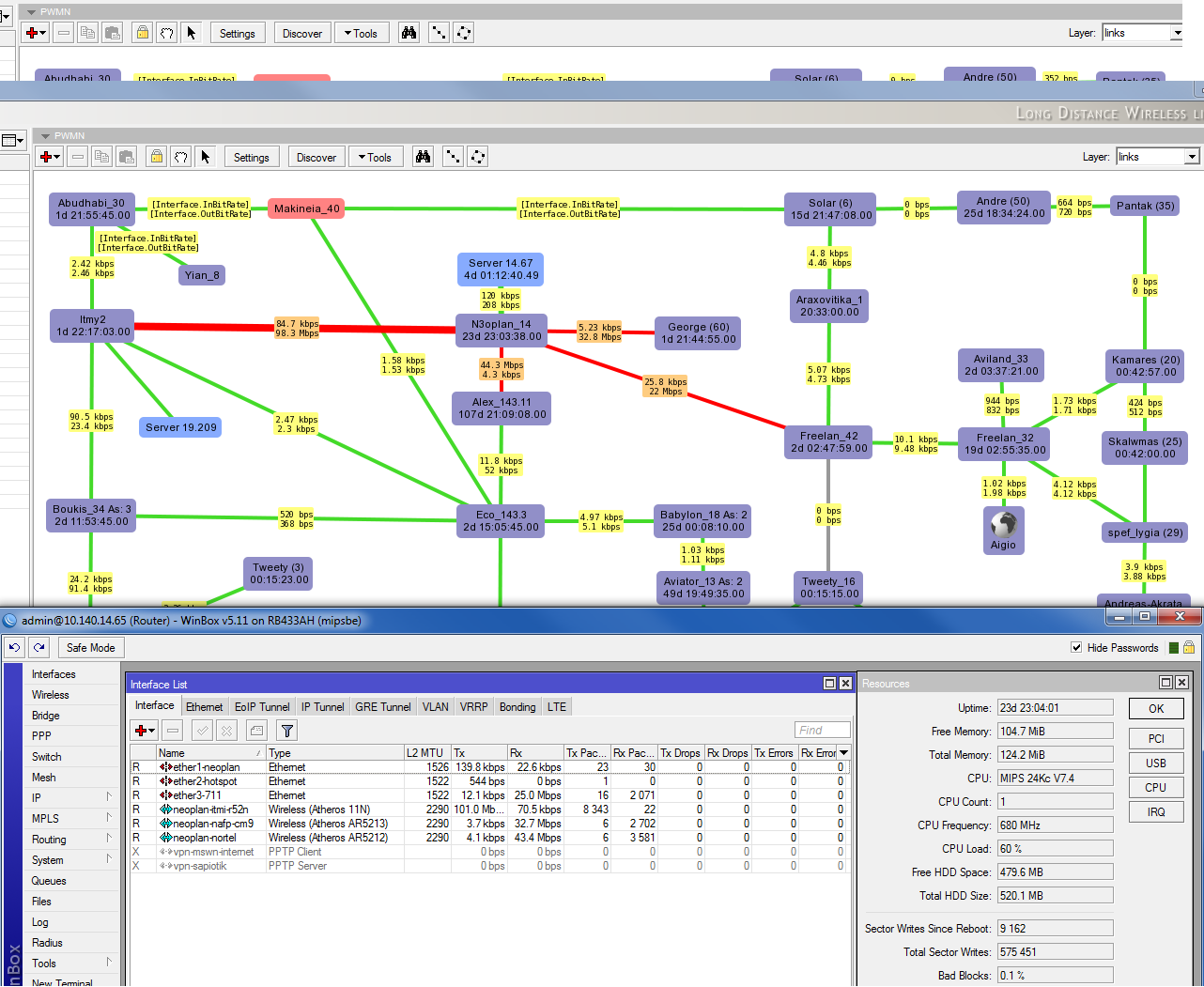Select the neoplan-nortel interface row
Image resolution: width=1204 pixels, height=987 pixels.
[x=205, y=838]
